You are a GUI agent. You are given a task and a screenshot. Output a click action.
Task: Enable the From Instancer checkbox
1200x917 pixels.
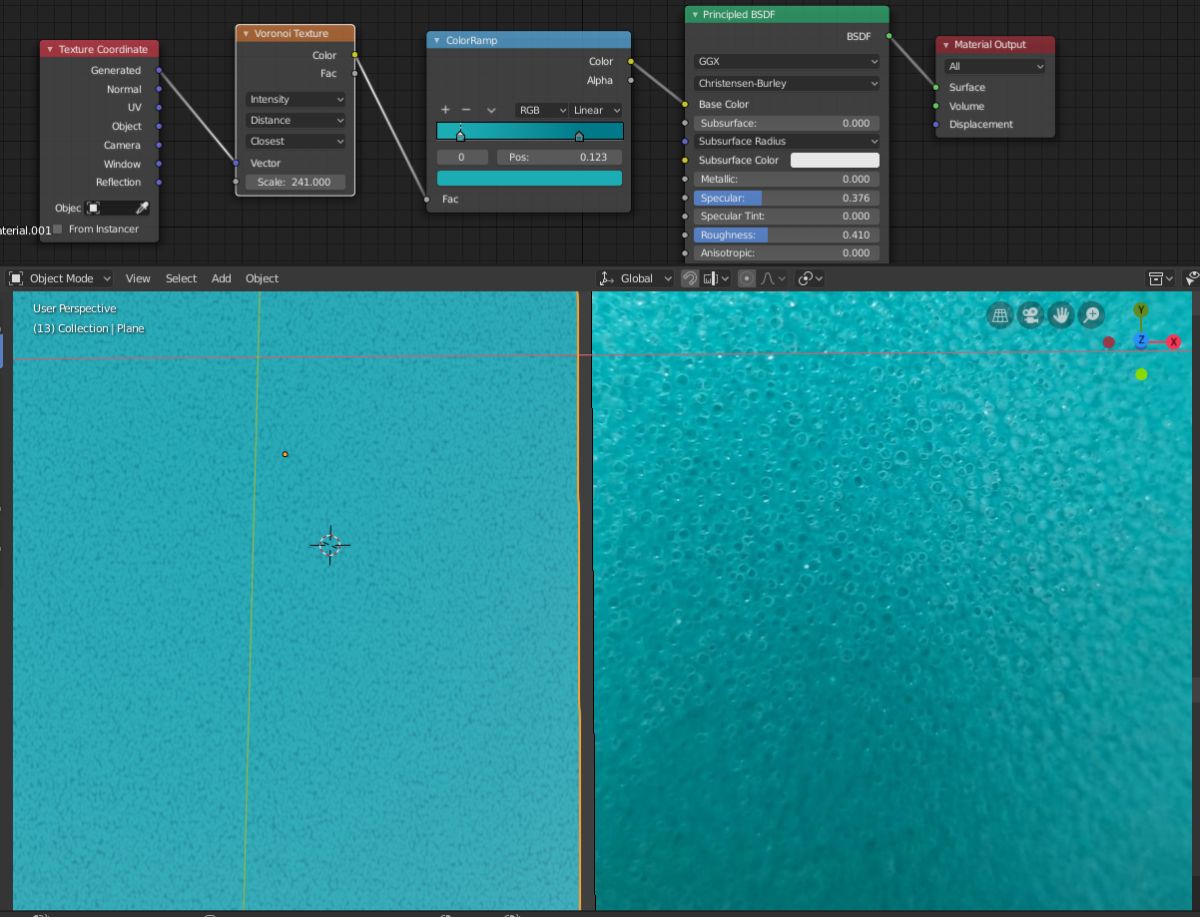pos(57,229)
